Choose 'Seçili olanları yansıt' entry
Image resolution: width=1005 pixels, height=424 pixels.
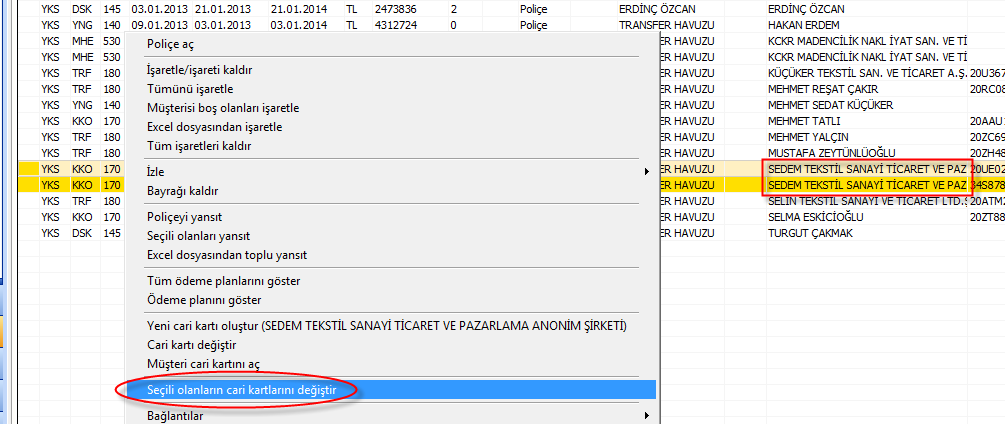[x=198, y=236]
